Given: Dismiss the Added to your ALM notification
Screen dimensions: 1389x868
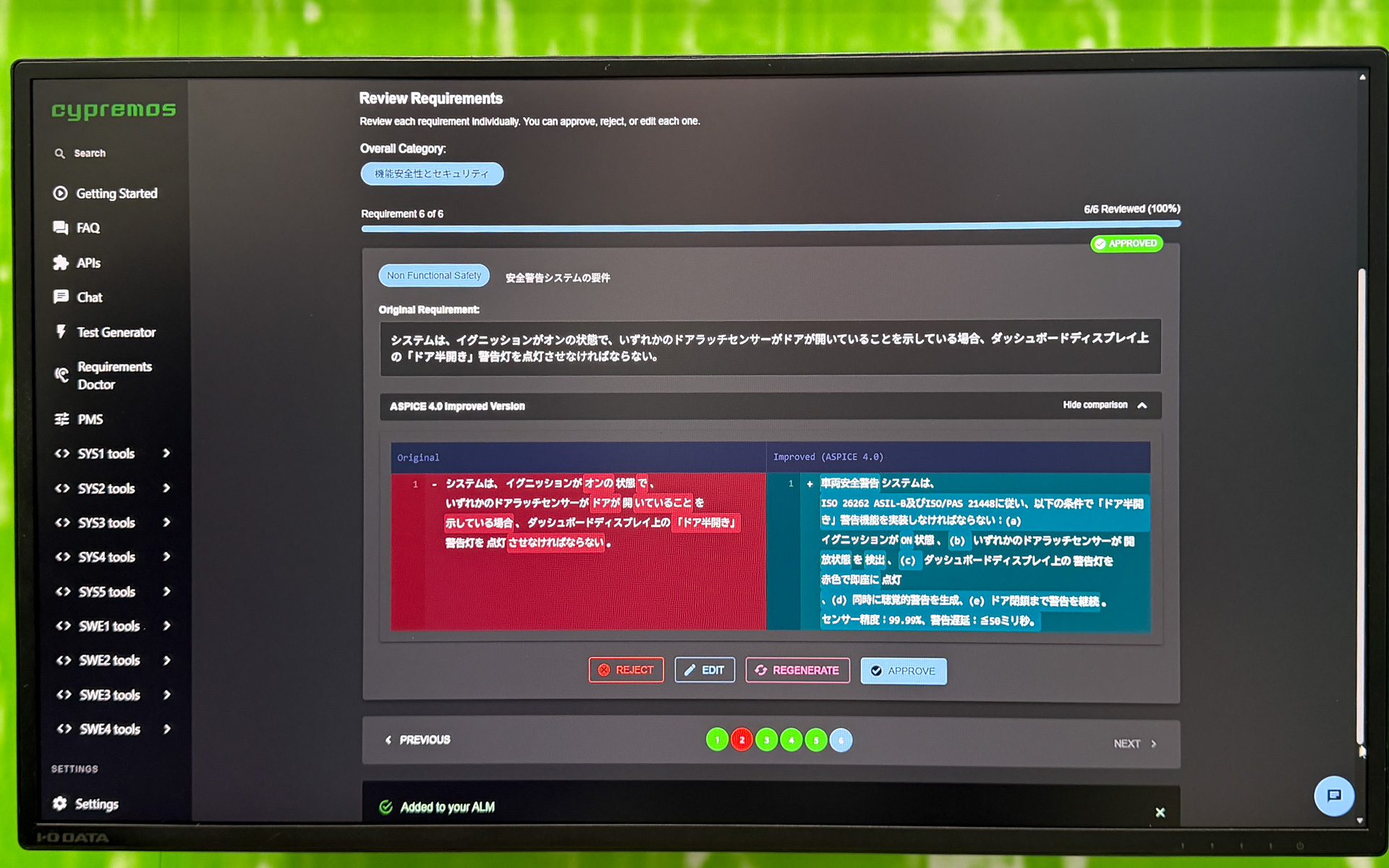Looking at the screenshot, I should [1160, 812].
